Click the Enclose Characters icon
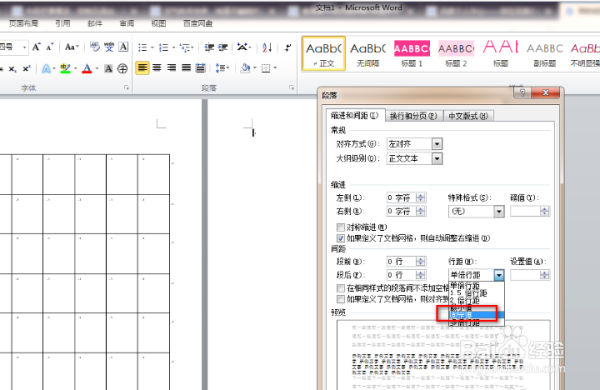 (122, 69)
